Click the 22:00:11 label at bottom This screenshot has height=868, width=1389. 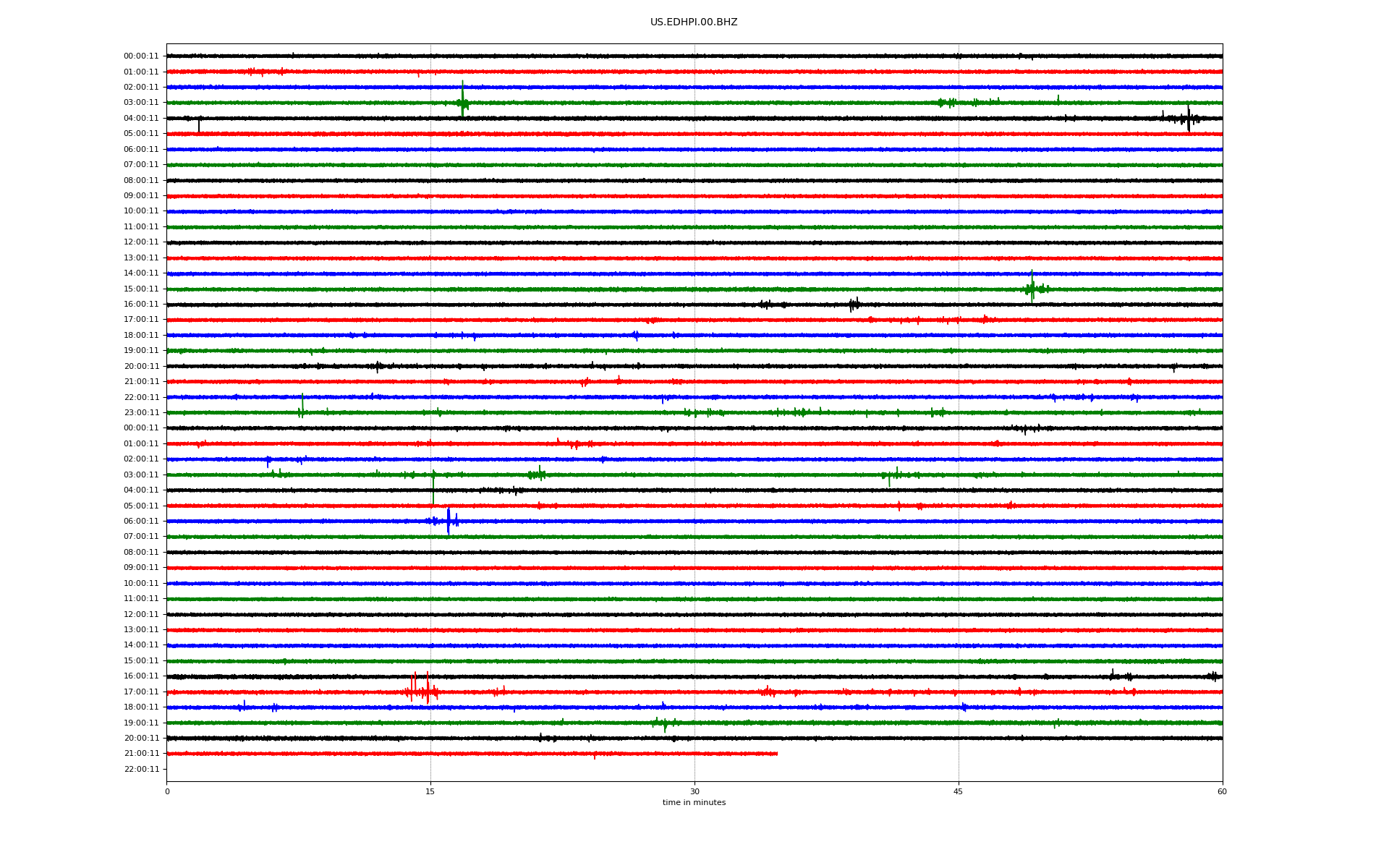click(141, 770)
